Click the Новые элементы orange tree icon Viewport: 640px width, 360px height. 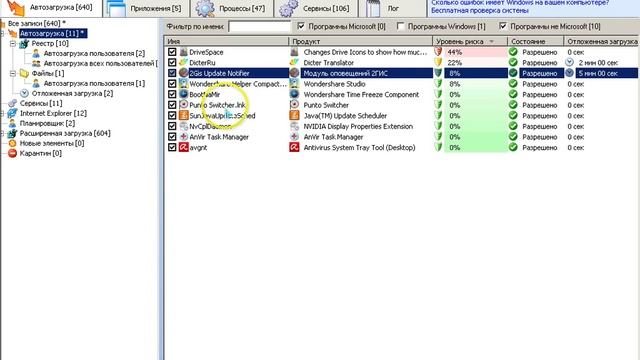click(x=12, y=143)
